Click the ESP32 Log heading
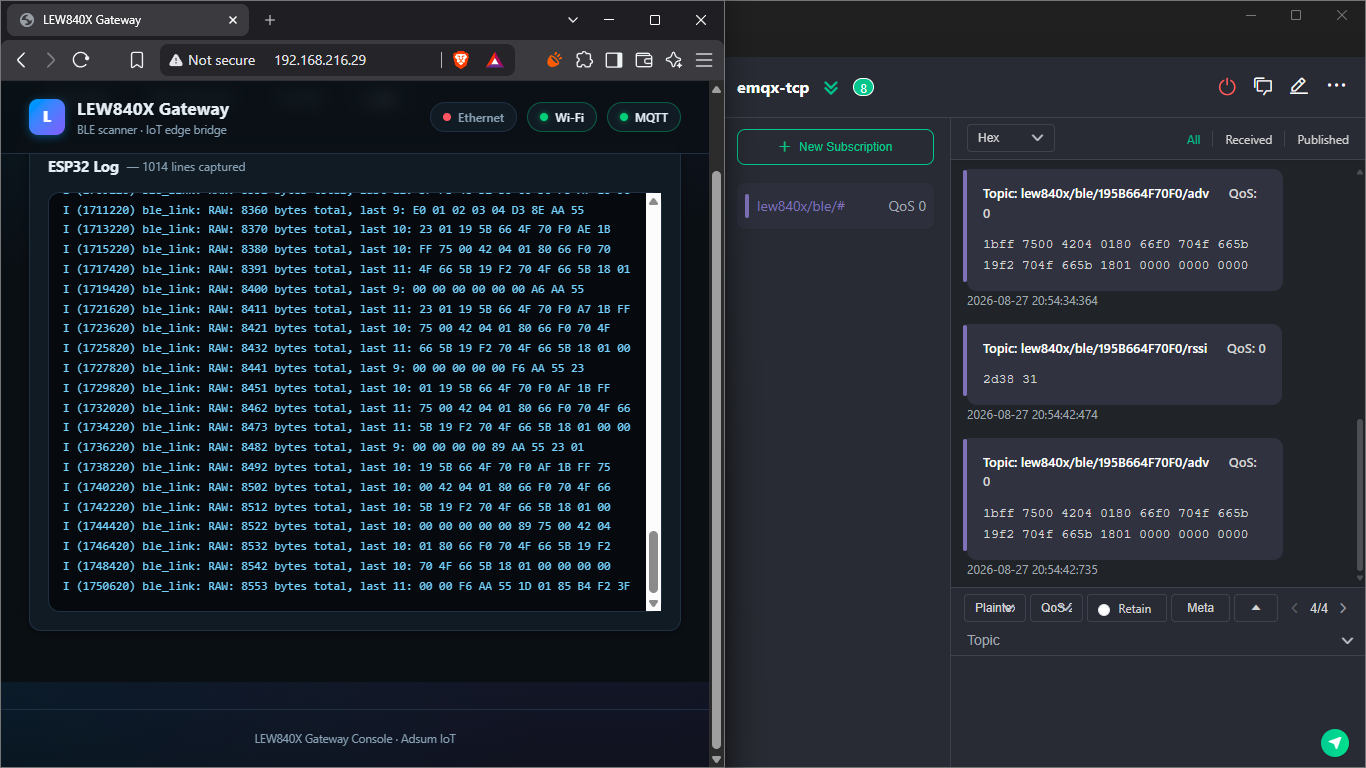The image size is (1366, 768). coord(83,167)
